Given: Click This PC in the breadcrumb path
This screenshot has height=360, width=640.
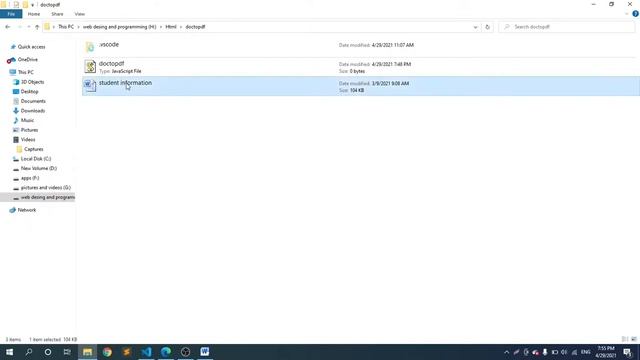Looking at the screenshot, I should click(66, 27).
